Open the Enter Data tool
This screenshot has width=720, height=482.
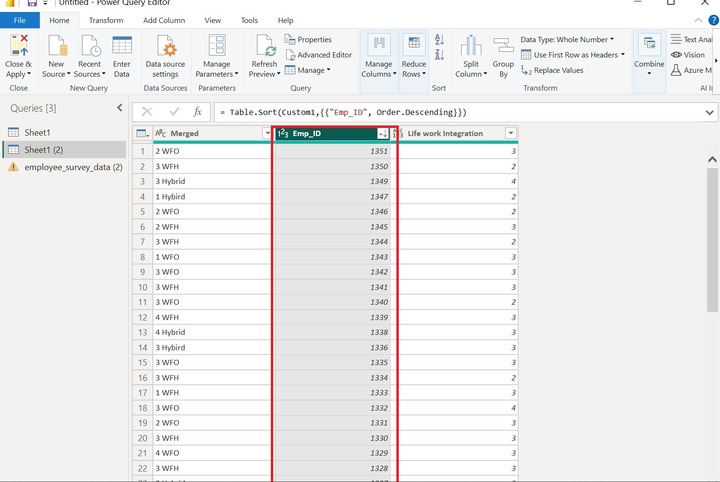[122, 46]
